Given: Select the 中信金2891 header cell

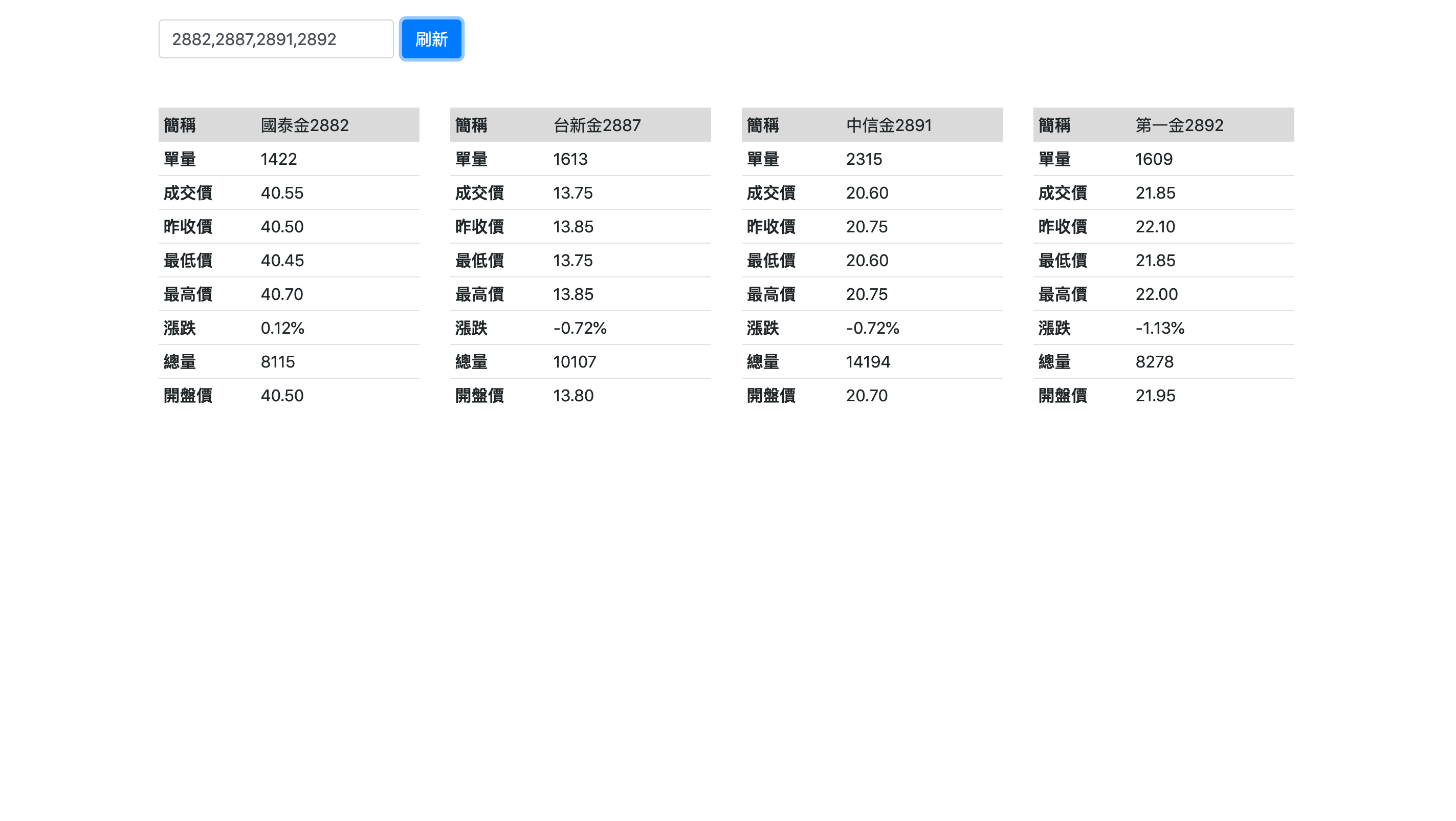Looking at the screenshot, I should point(889,125).
